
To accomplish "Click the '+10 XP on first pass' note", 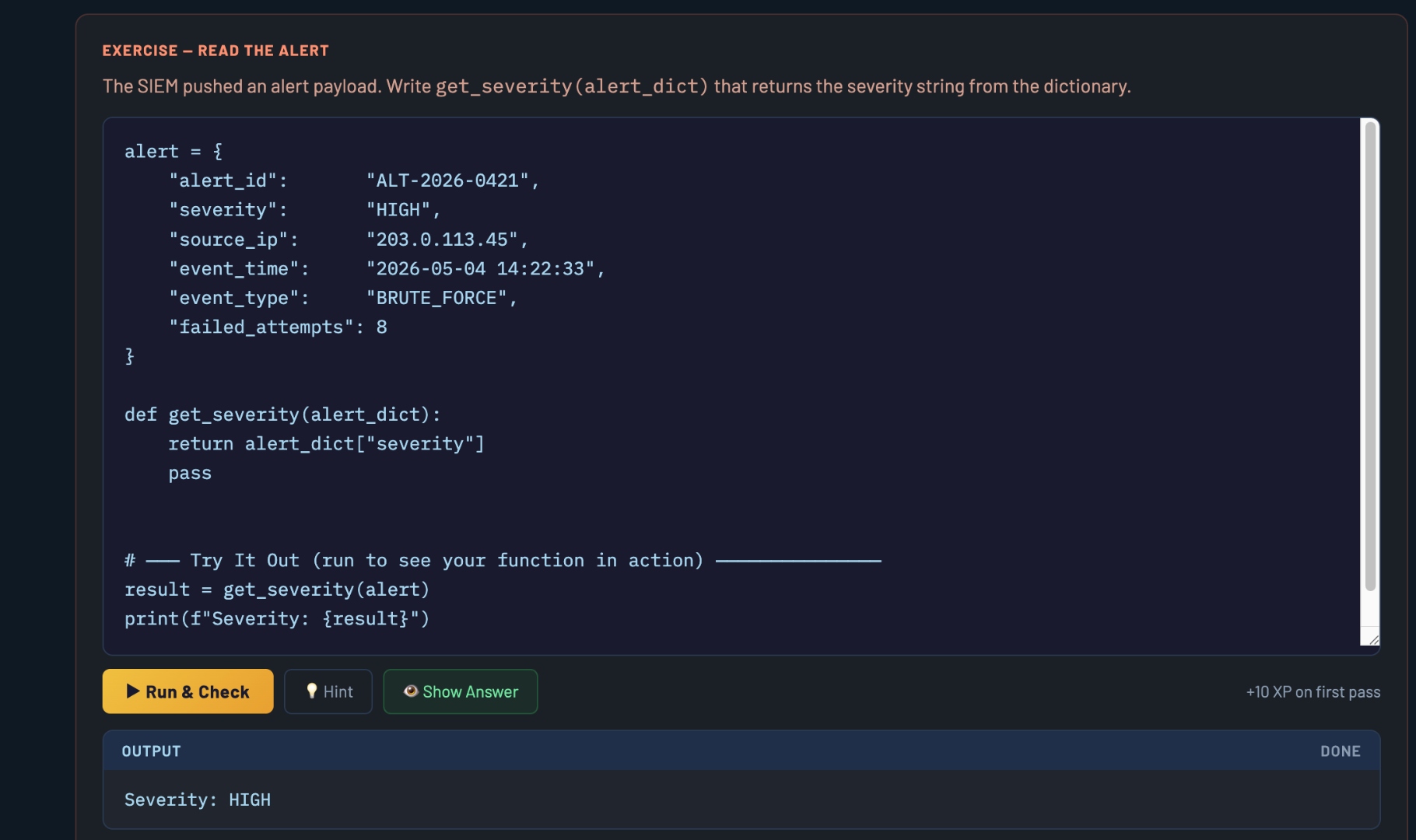I will point(1313,691).
